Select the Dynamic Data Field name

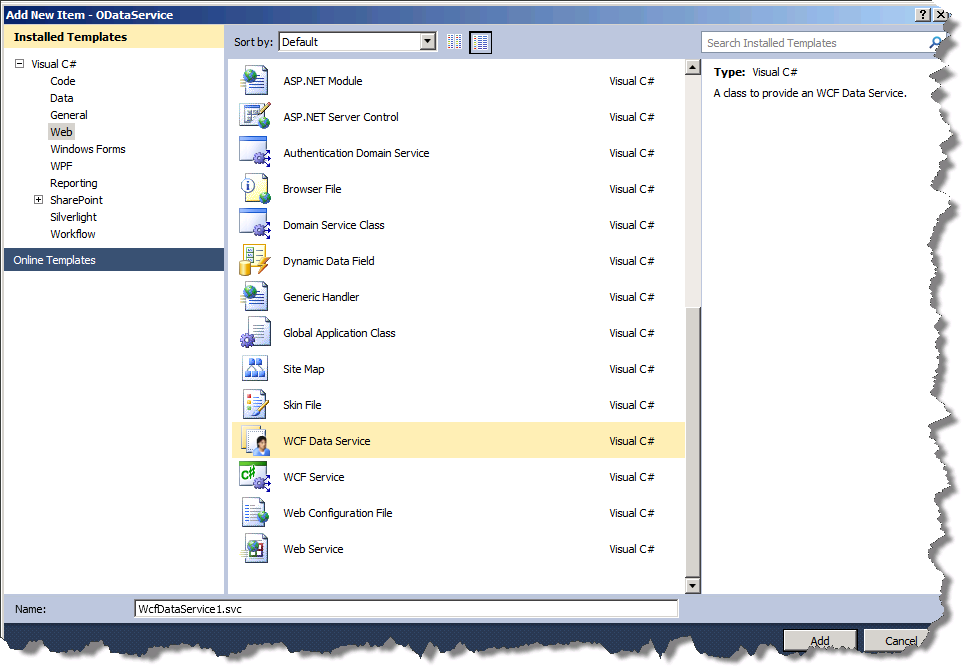[329, 261]
